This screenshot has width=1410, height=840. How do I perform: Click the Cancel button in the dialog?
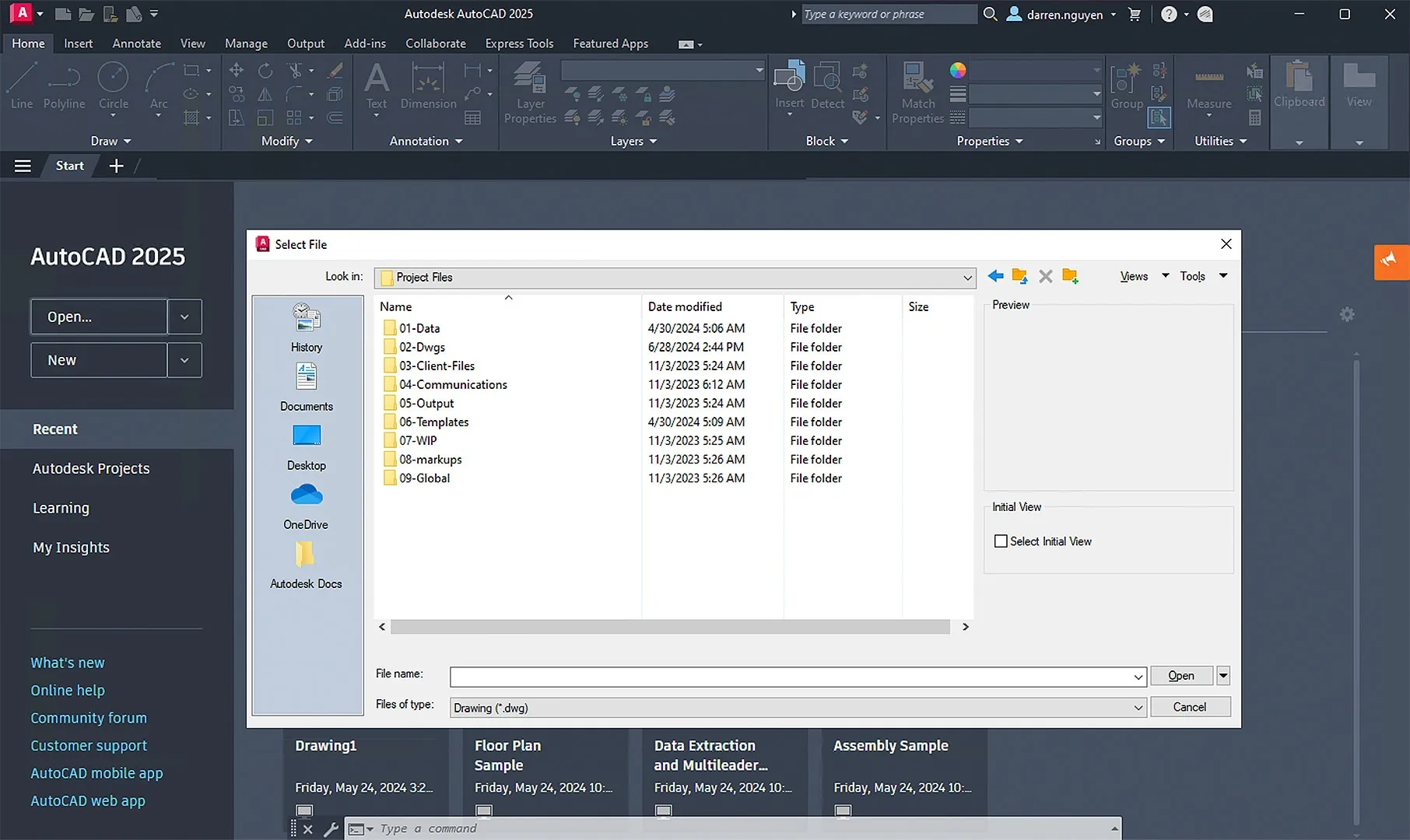pos(1190,706)
